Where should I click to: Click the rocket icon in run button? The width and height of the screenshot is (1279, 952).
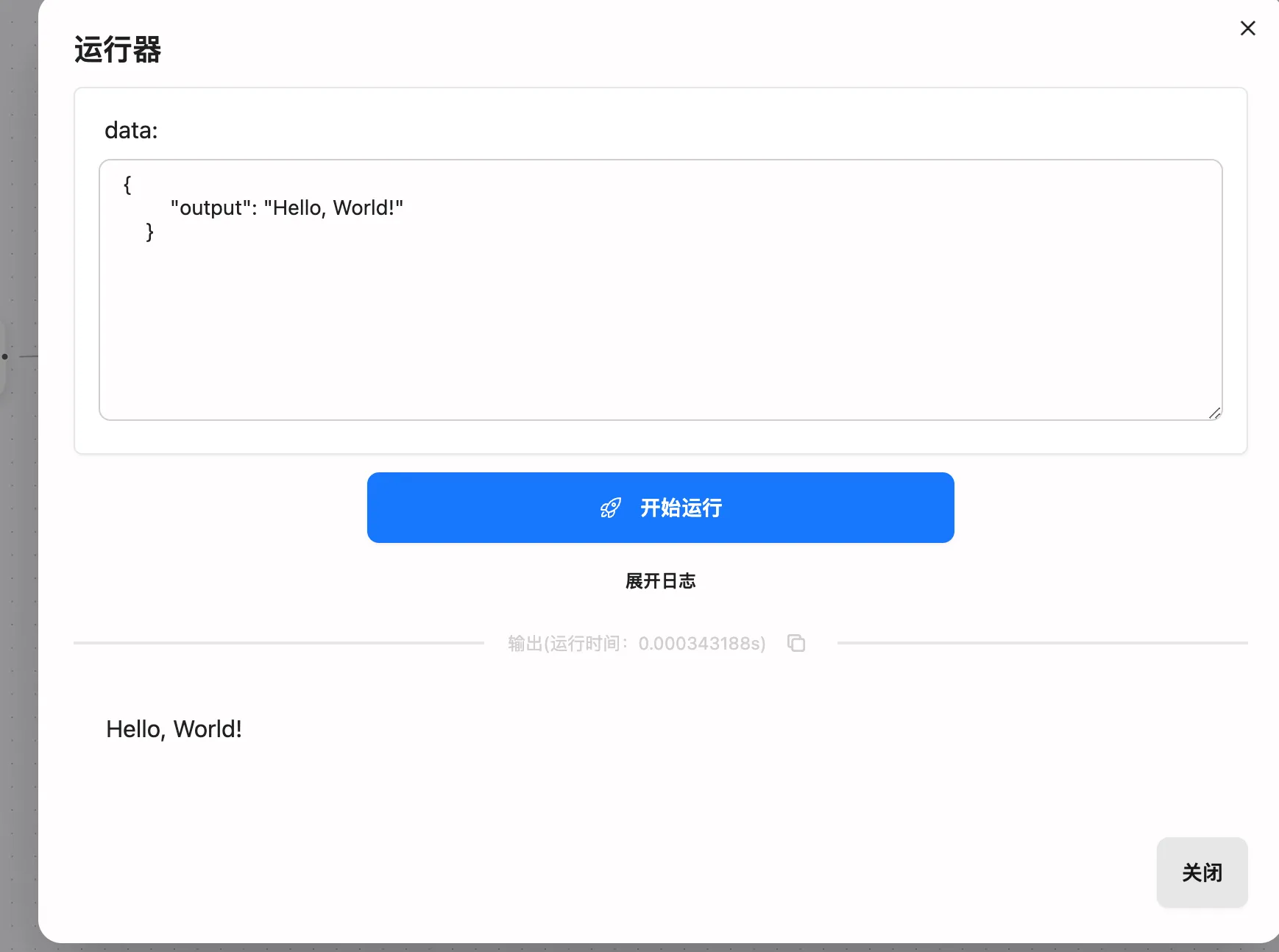(610, 508)
